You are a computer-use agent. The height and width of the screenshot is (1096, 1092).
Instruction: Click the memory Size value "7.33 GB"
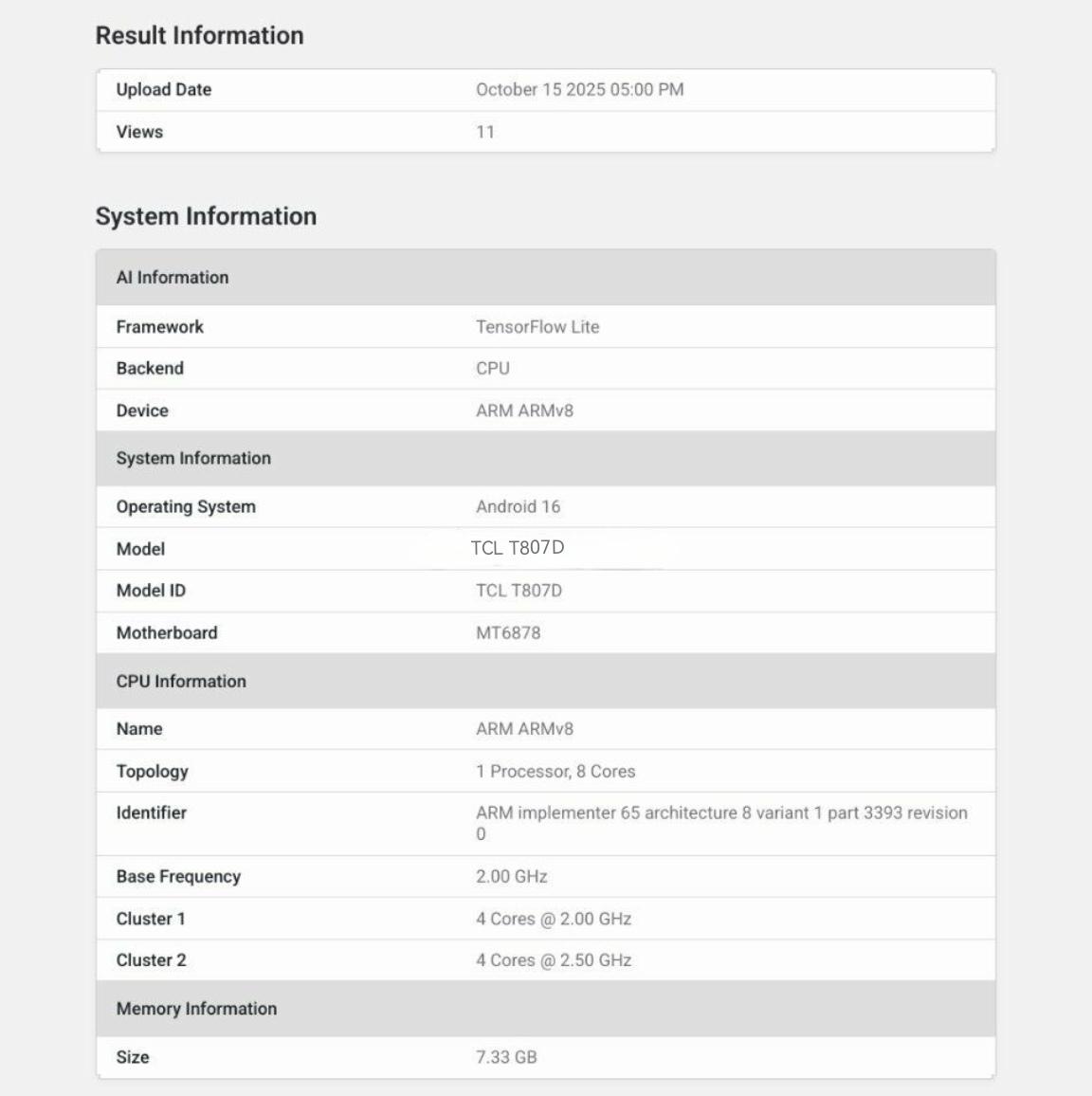tap(506, 1058)
